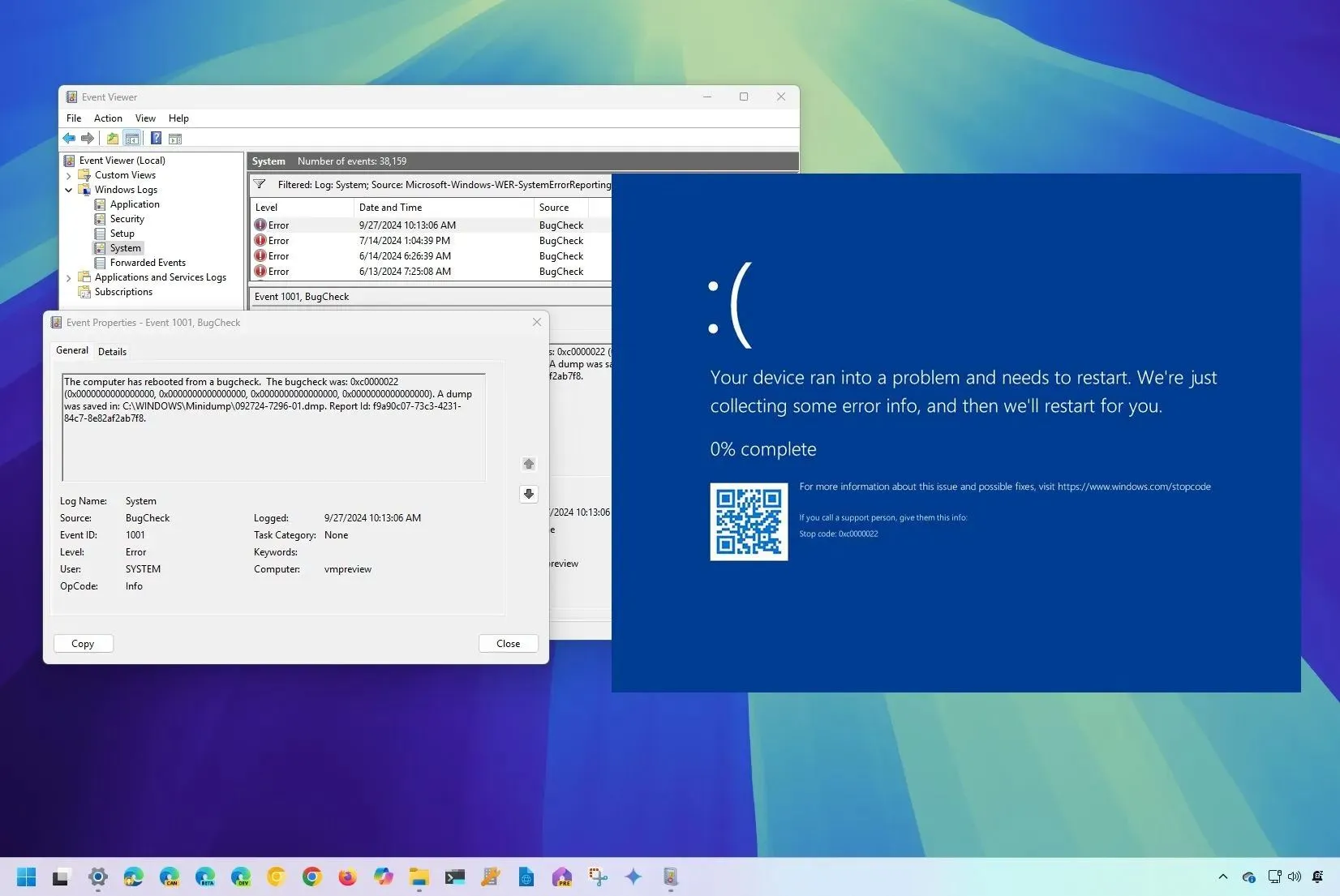This screenshot has width=1340, height=896.
Task: Expand the Custom Views tree node
Action: 69,174
